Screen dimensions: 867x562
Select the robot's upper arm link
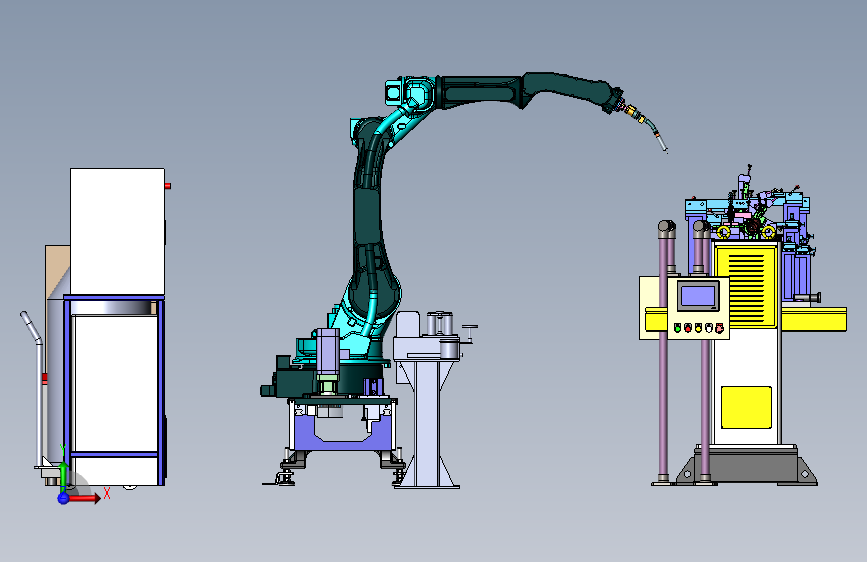pyautogui.click(x=369, y=216)
